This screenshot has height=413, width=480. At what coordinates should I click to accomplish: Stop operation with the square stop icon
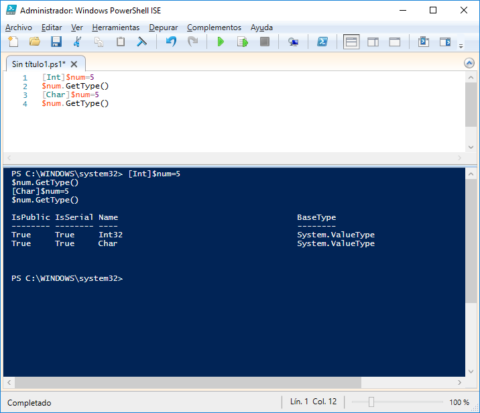tap(265, 42)
